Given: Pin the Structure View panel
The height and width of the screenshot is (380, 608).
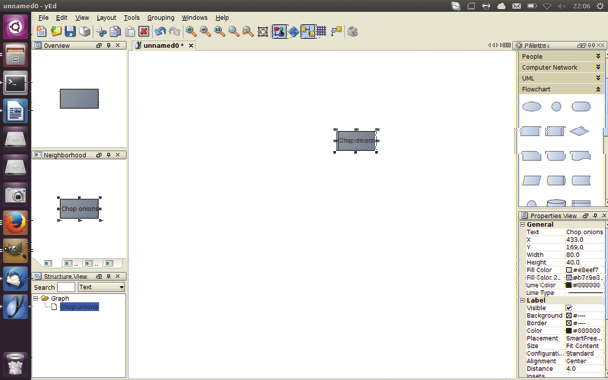Looking at the screenshot, I should click(x=109, y=276).
